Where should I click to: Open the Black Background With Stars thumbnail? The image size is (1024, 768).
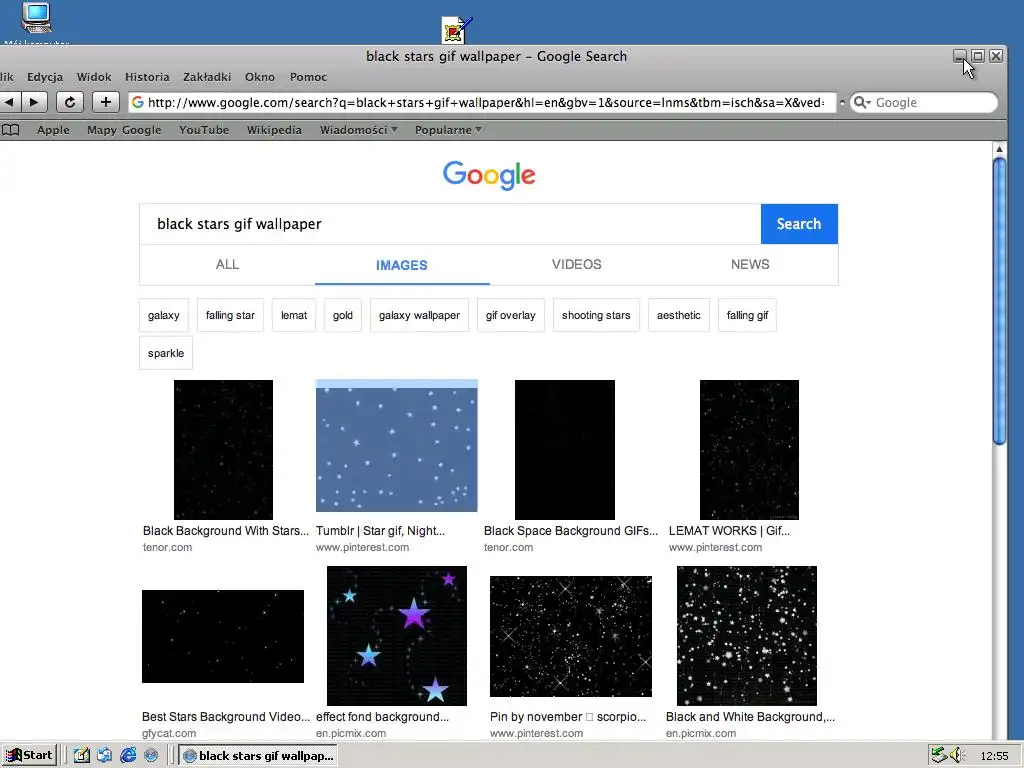pos(223,450)
